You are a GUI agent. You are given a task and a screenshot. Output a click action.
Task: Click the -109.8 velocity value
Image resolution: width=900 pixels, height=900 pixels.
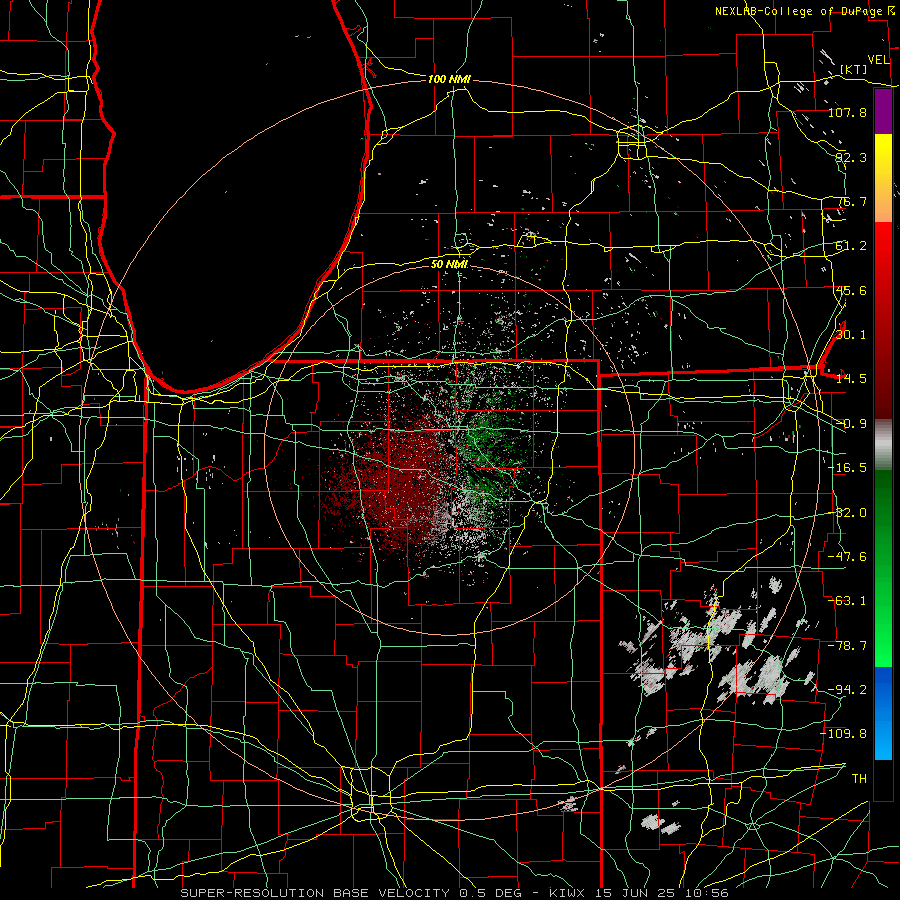[844, 734]
